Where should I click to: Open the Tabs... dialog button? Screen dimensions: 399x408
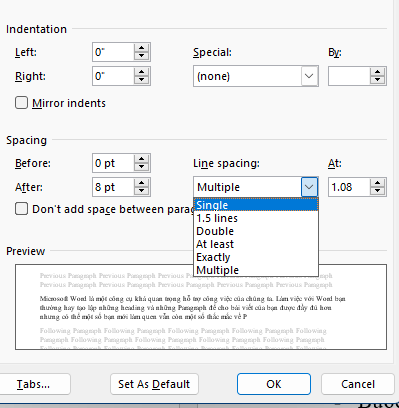[33, 384]
